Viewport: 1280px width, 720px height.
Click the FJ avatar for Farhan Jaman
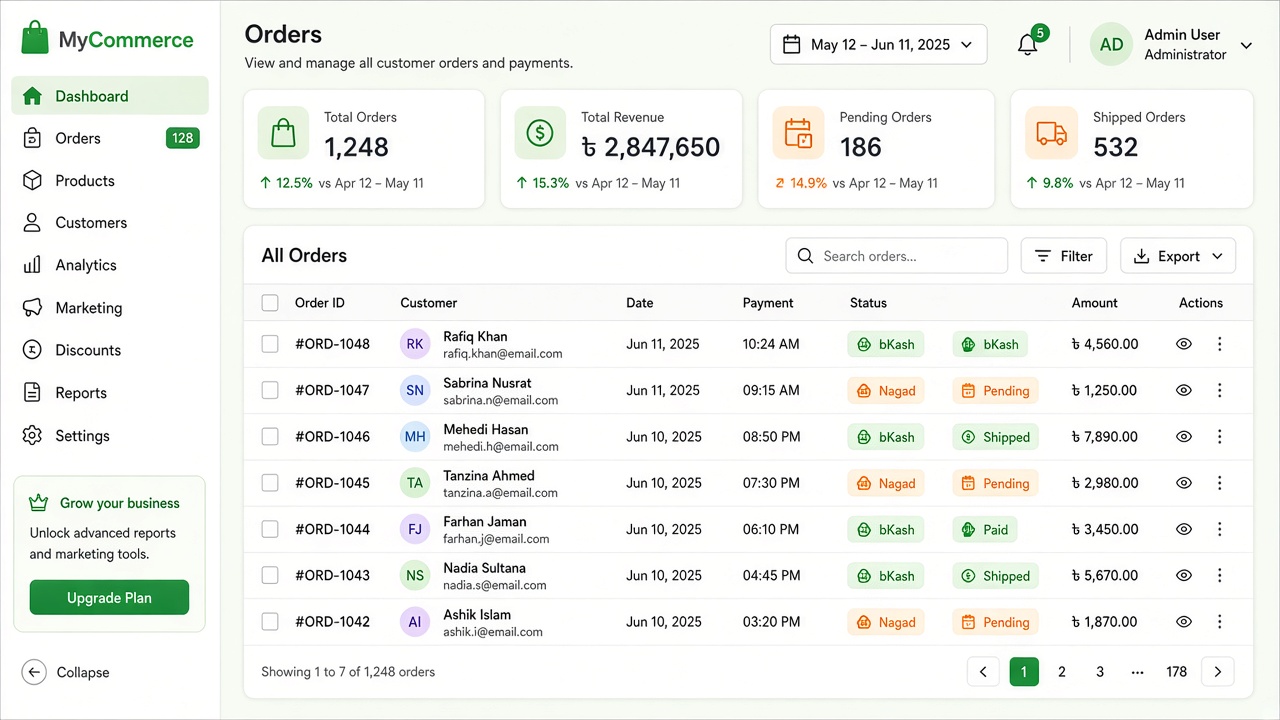tap(415, 529)
